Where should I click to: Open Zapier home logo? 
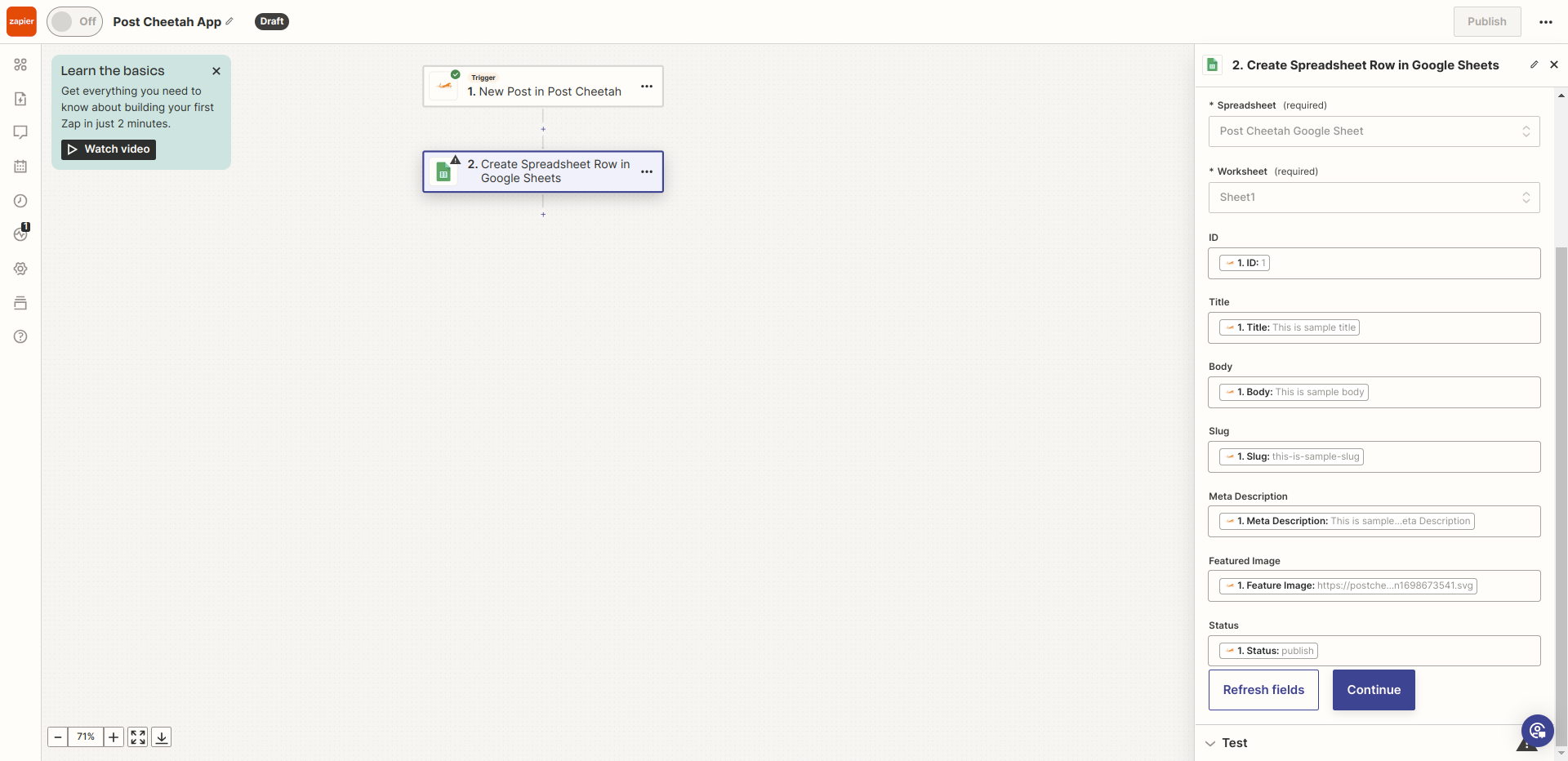coord(21,21)
